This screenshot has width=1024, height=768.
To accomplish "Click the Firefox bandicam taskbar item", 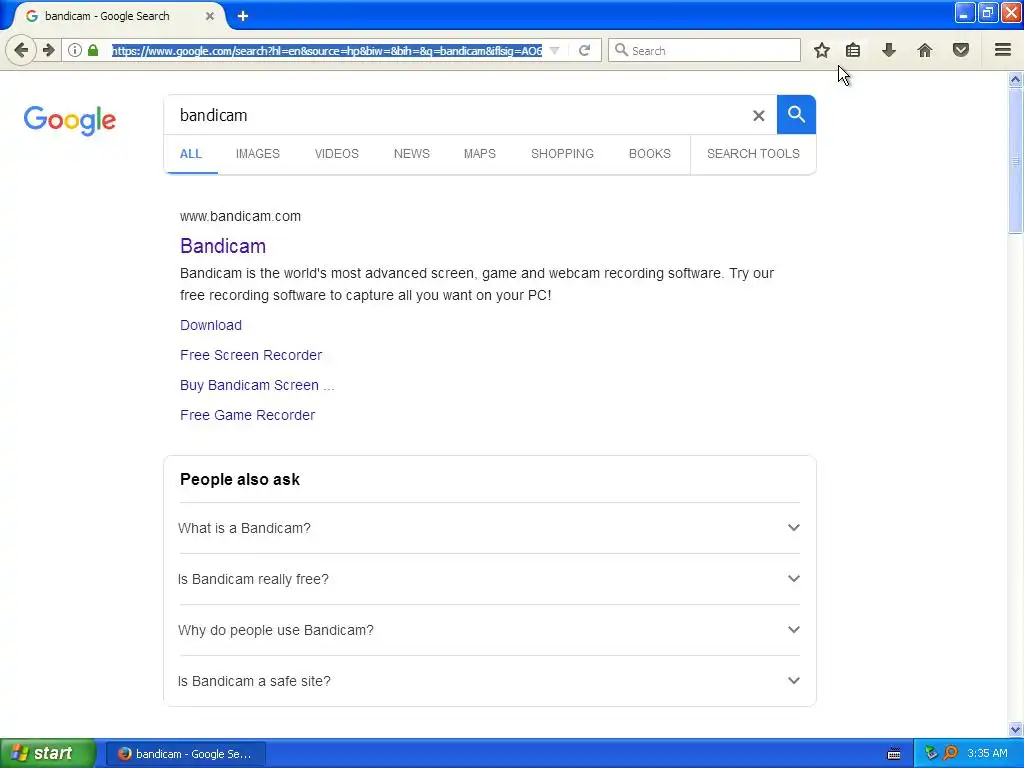I will (x=185, y=754).
